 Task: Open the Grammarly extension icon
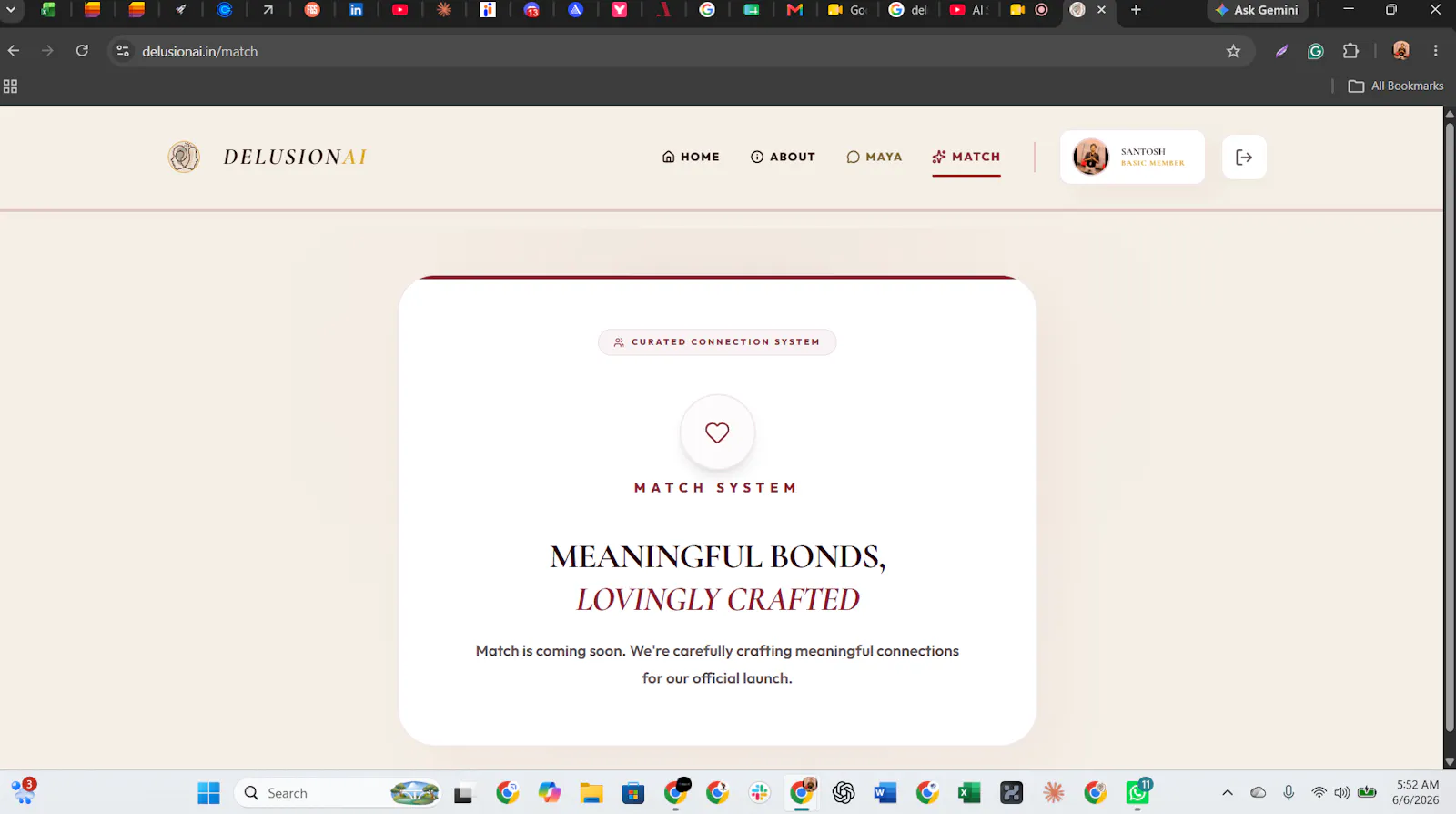pyautogui.click(x=1315, y=51)
